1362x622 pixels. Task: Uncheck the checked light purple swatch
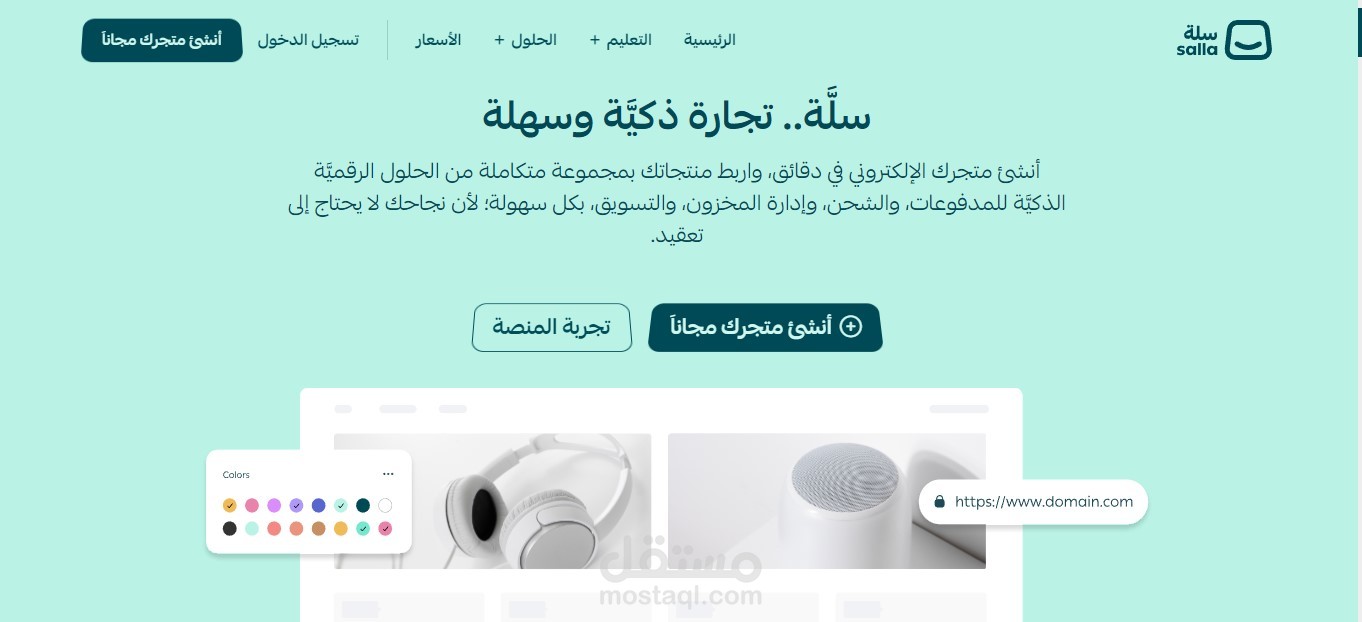tap(296, 505)
